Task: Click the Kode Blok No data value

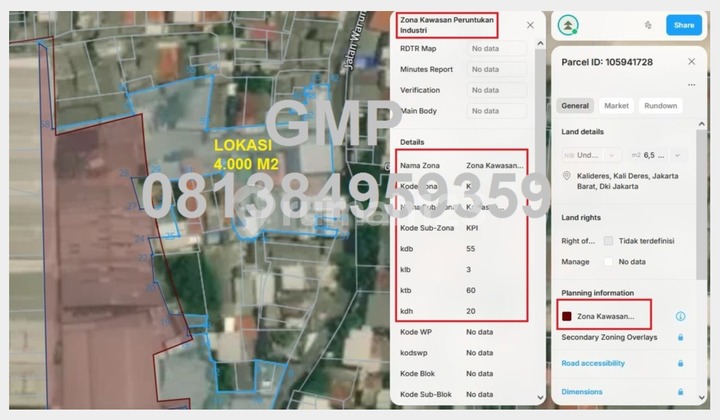Action: (x=479, y=374)
